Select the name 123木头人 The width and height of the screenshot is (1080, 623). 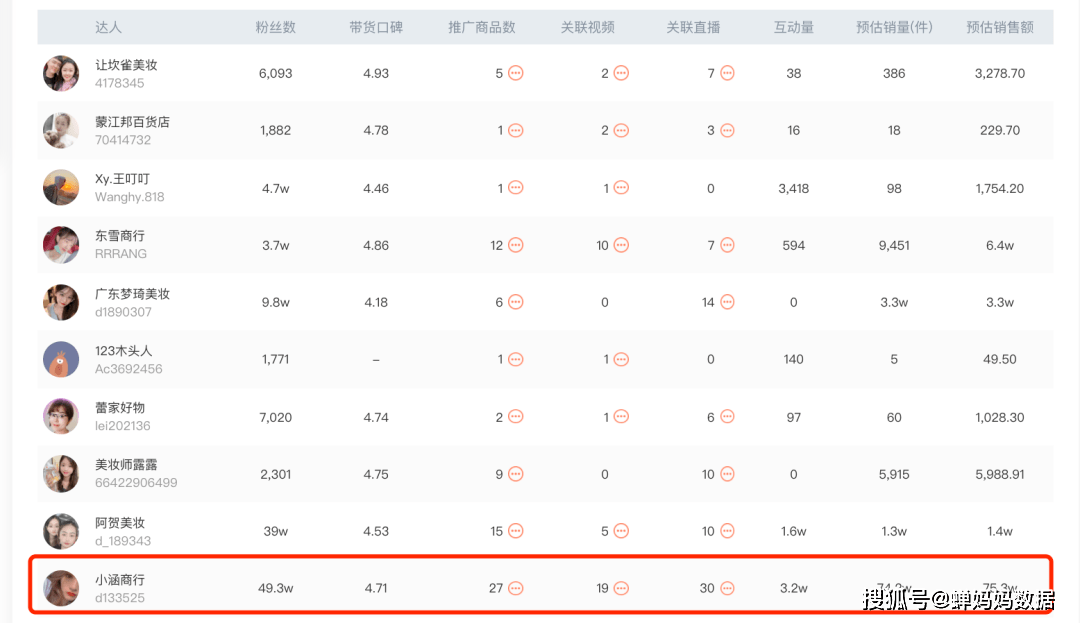coord(123,350)
